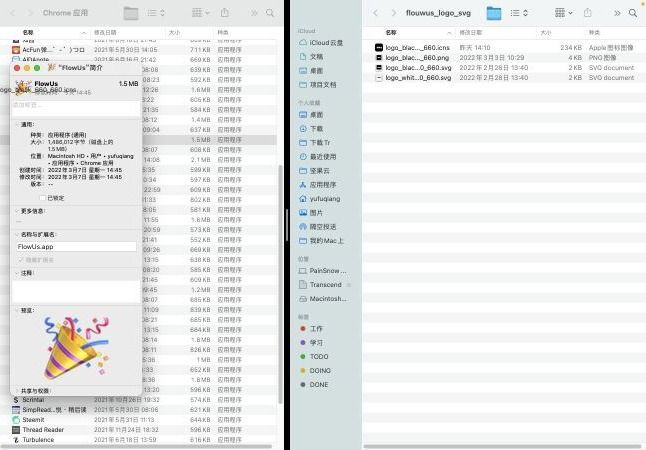Sort by 大小 column in flouwus_logo_svg window
The height and width of the screenshot is (450, 646).
tap(545, 32)
